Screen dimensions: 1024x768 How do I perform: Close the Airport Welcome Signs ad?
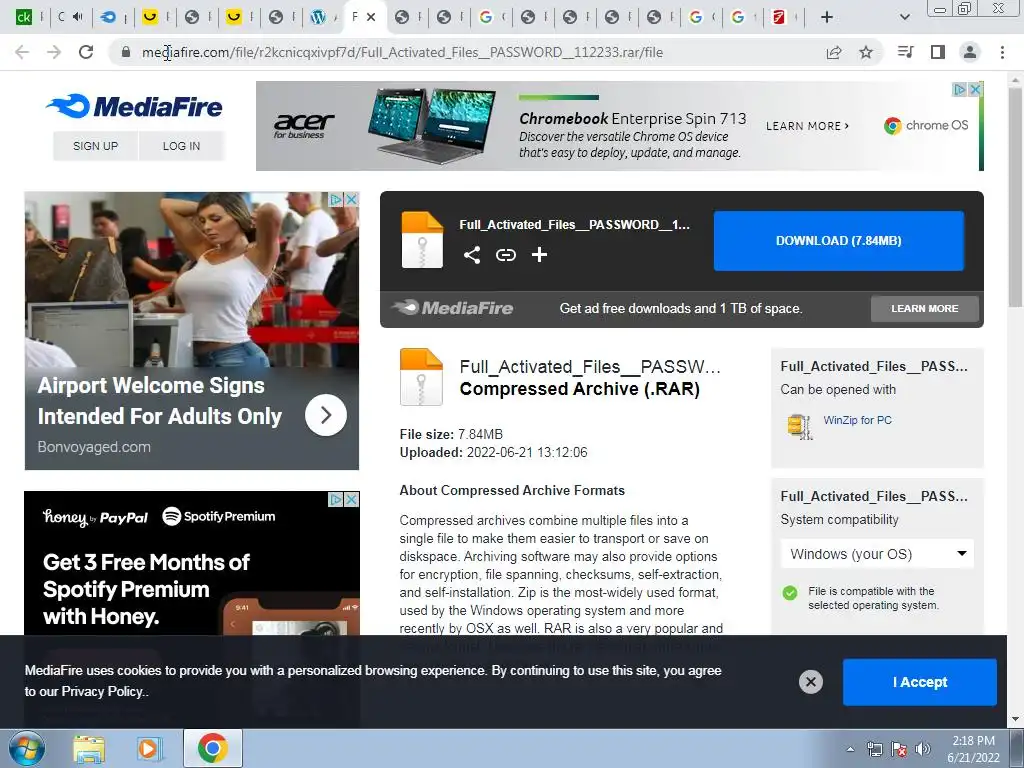(x=351, y=199)
